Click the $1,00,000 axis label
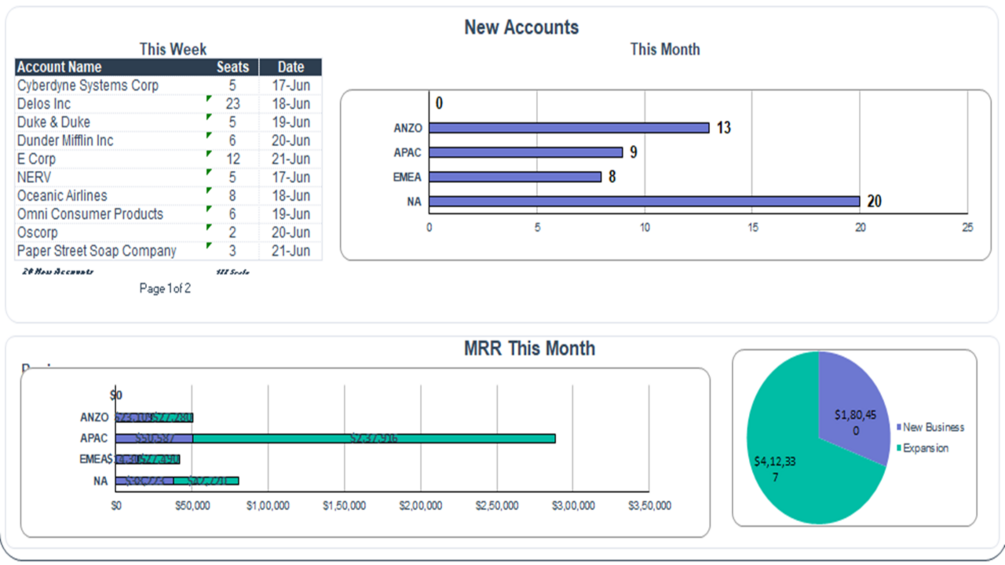The height and width of the screenshot is (565, 1005). pos(268,506)
